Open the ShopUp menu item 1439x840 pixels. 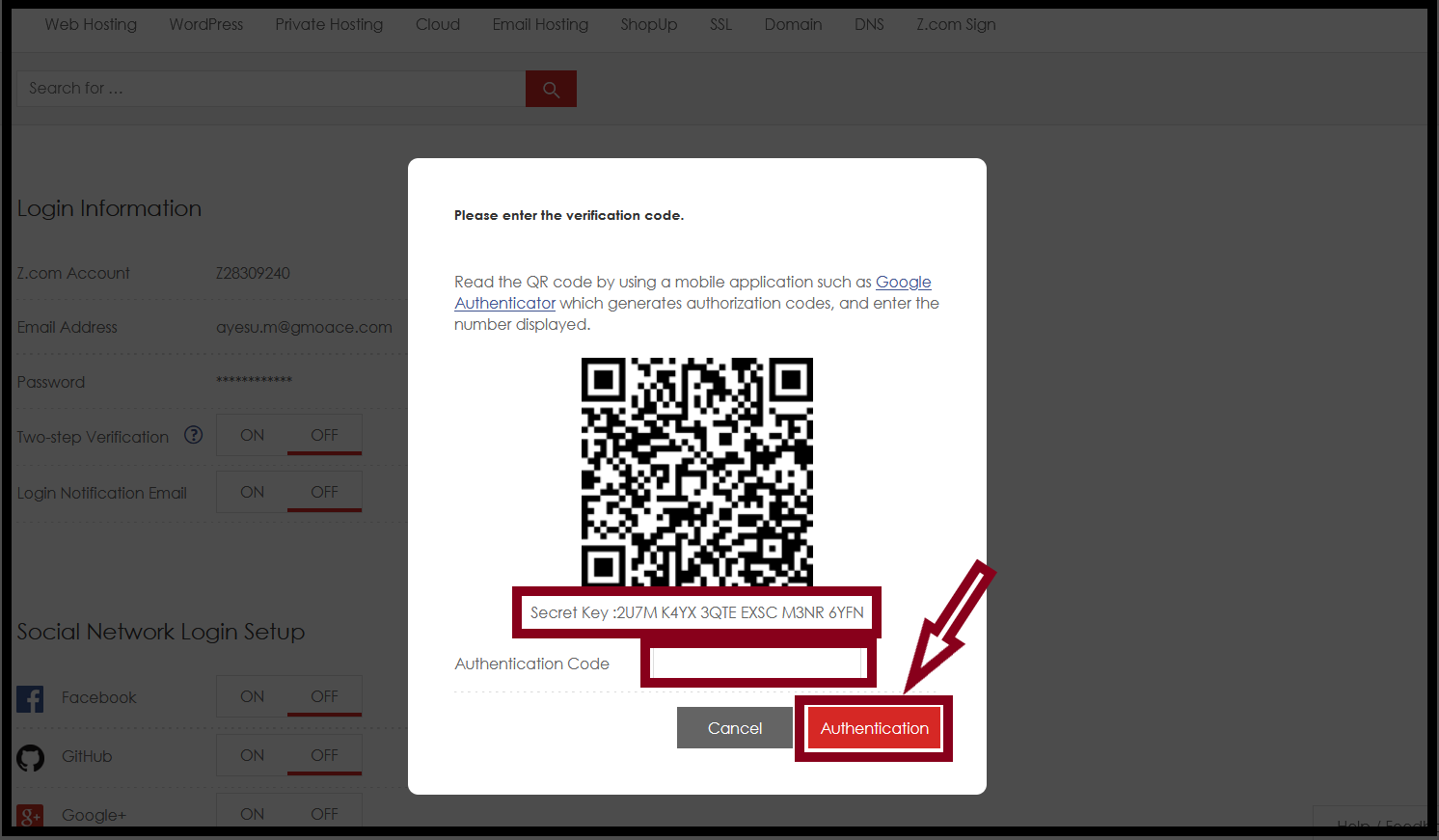649,24
